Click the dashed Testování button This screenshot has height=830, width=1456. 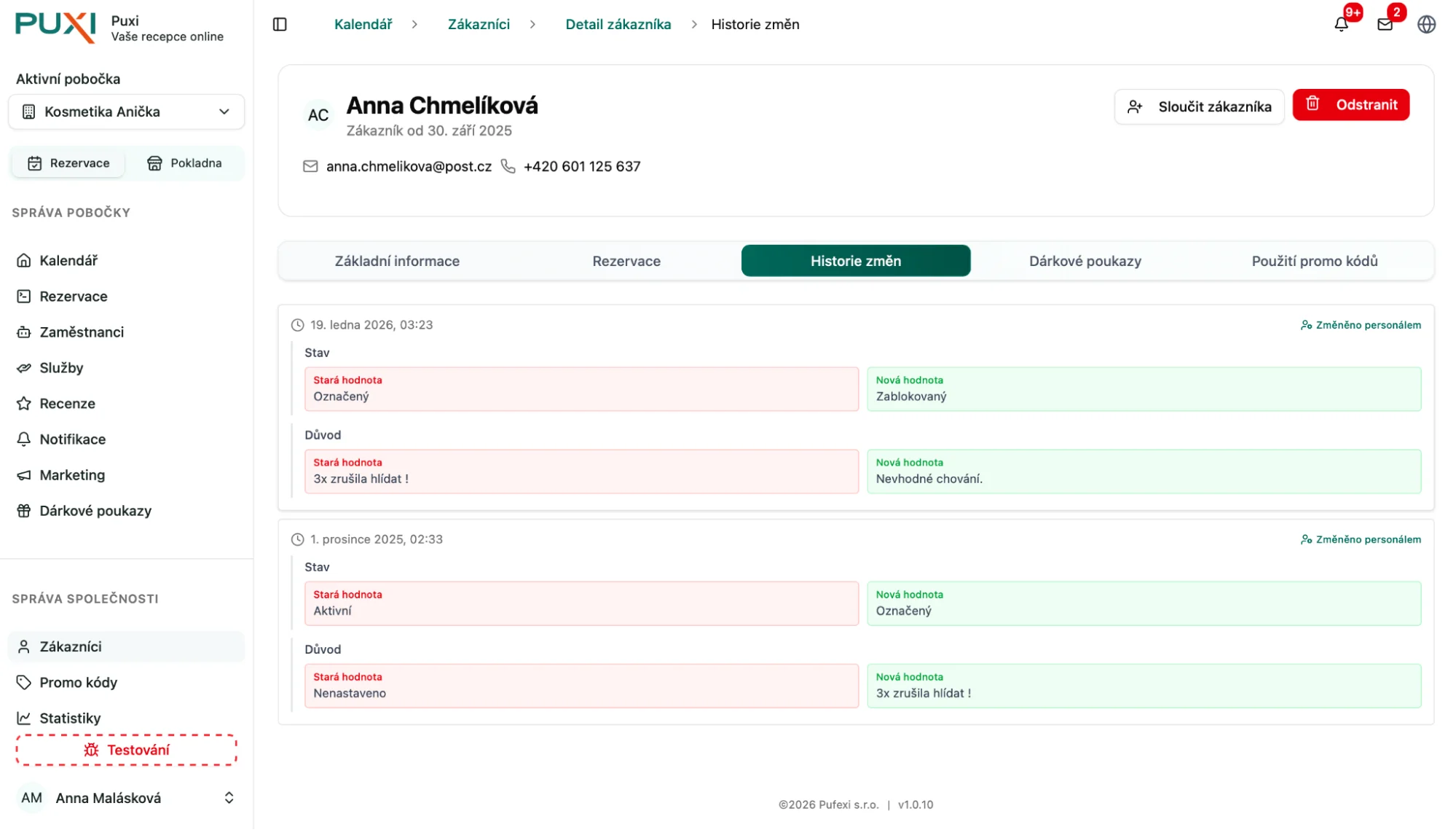click(127, 750)
